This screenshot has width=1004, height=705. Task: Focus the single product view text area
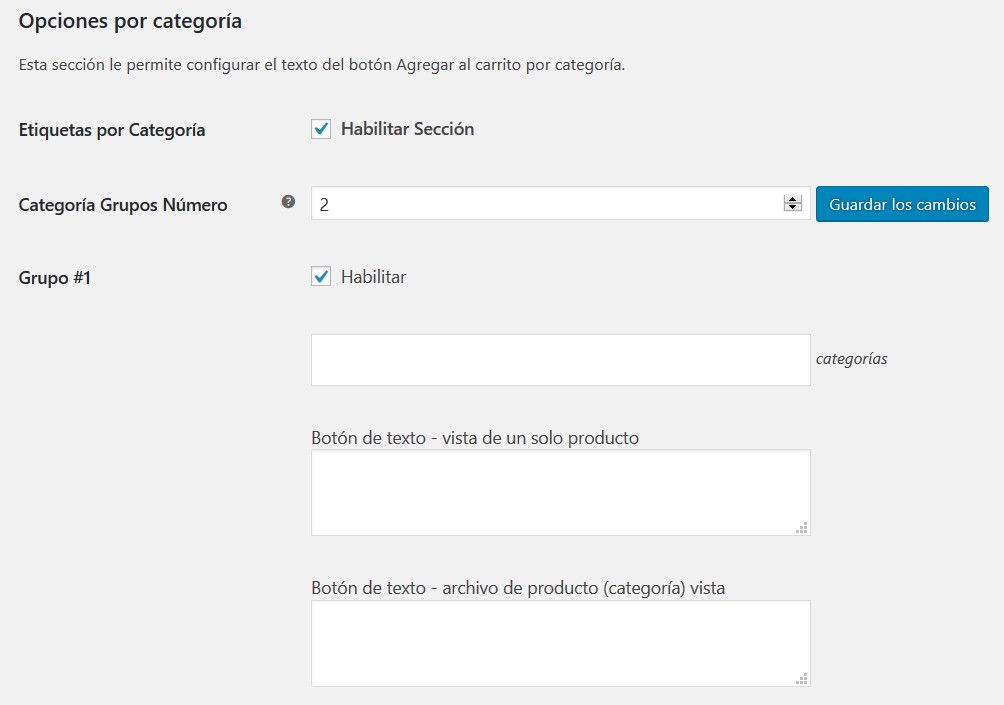pos(560,492)
